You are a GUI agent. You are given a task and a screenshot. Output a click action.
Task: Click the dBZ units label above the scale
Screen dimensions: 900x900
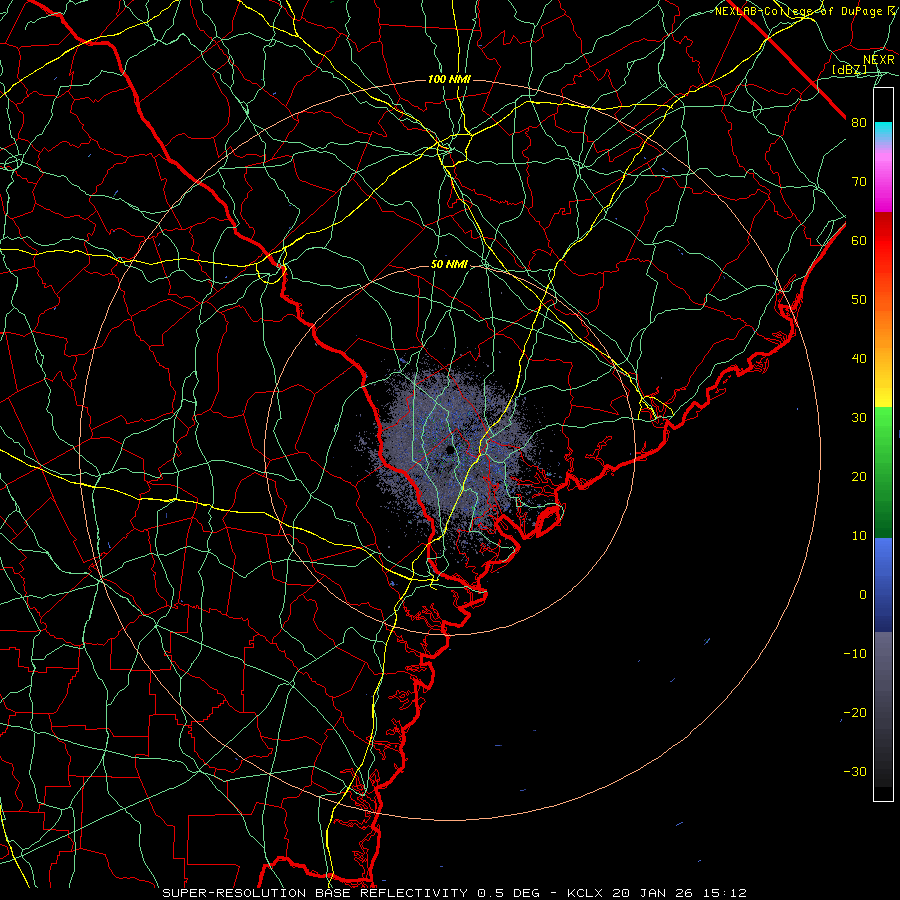(849, 70)
